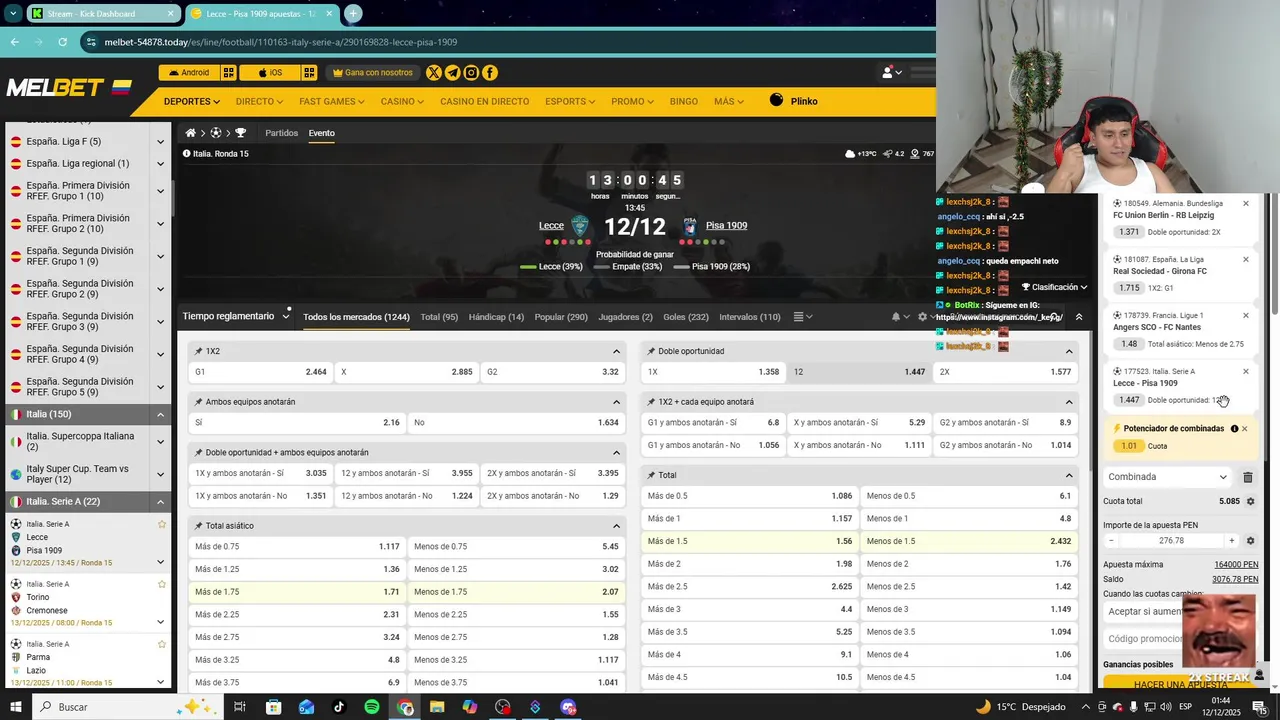
Task: Collapse the Italia. Serie A (22) section
Action: (160, 502)
